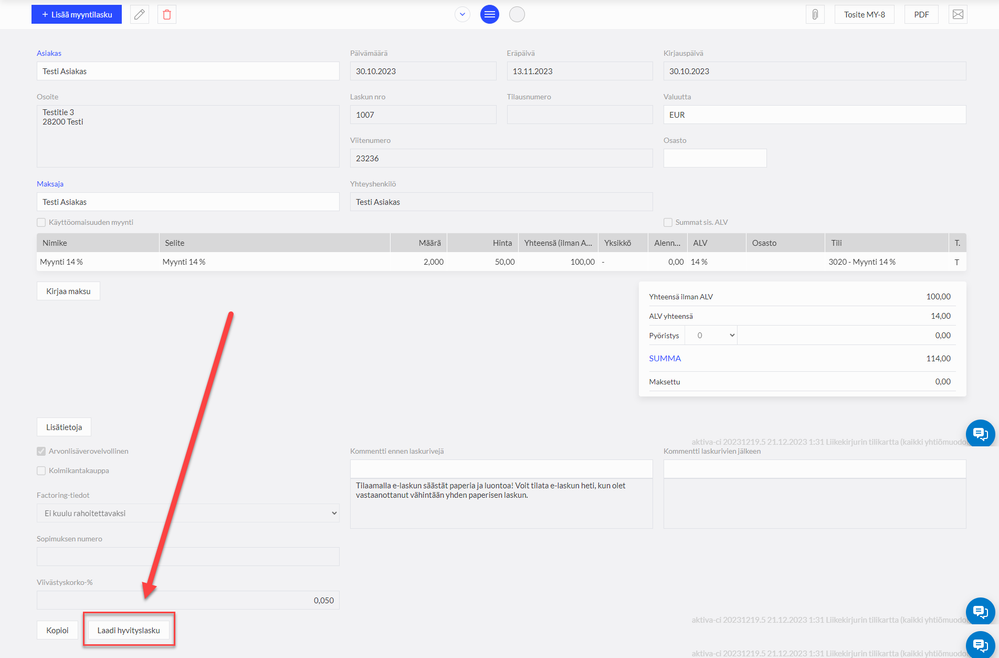Tick the Käyttöomaisuuden myynti checkbox

pyautogui.click(x=41, y=222)
